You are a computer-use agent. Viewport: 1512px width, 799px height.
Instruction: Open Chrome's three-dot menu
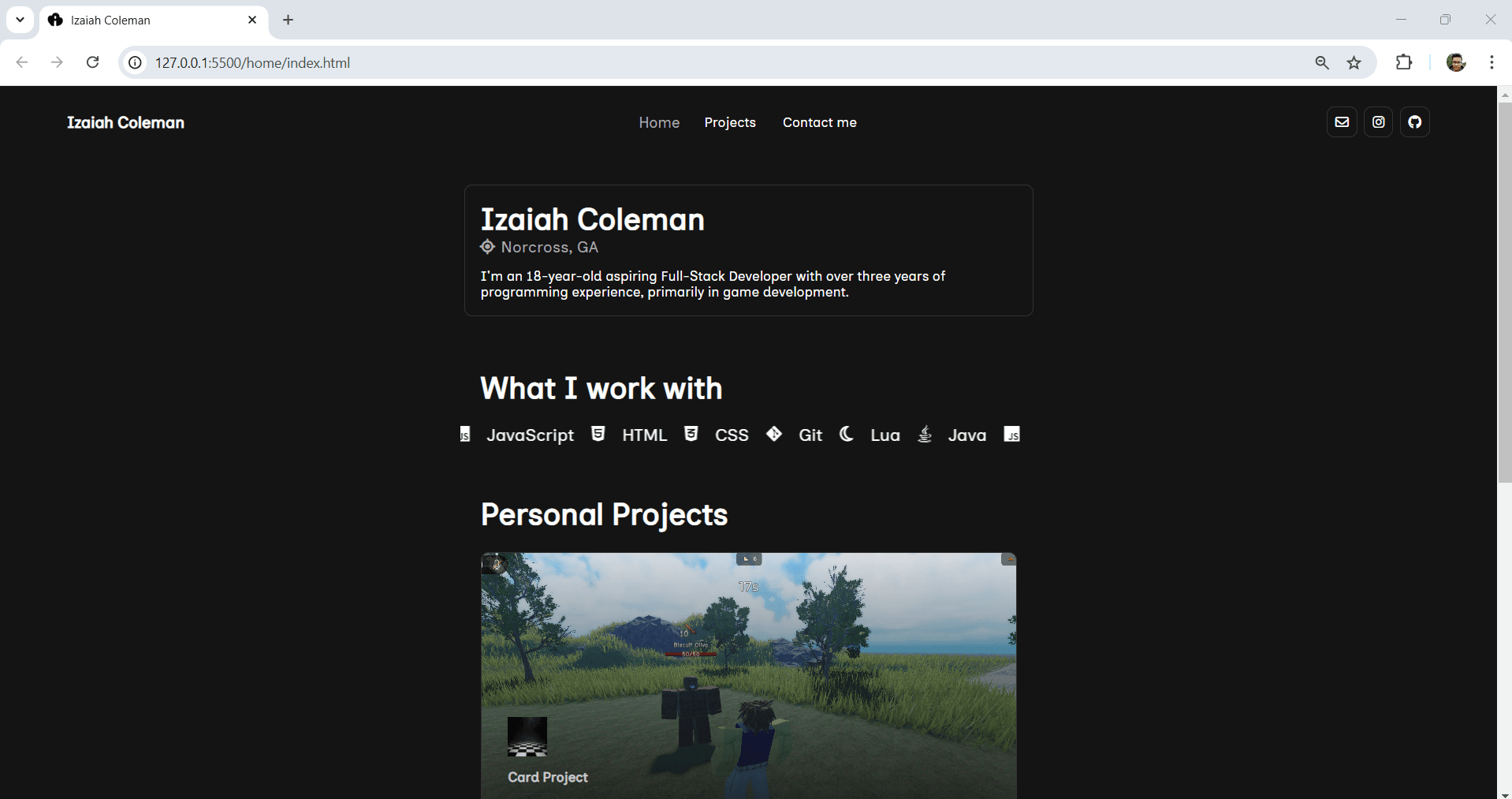1492,62
